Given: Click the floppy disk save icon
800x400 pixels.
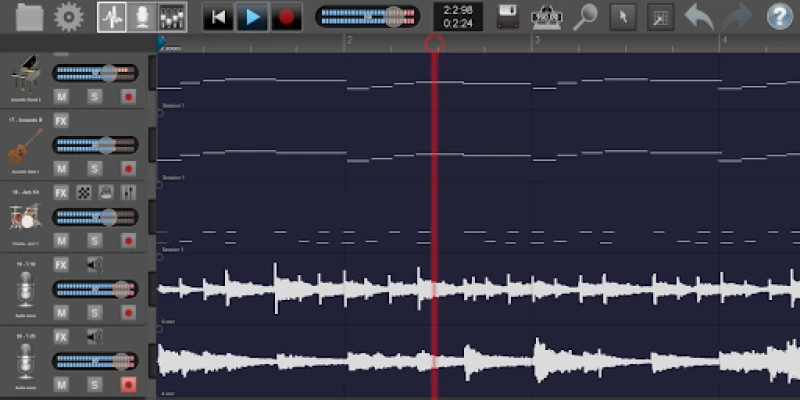Looking at the screenshot, I should (508, 16).
